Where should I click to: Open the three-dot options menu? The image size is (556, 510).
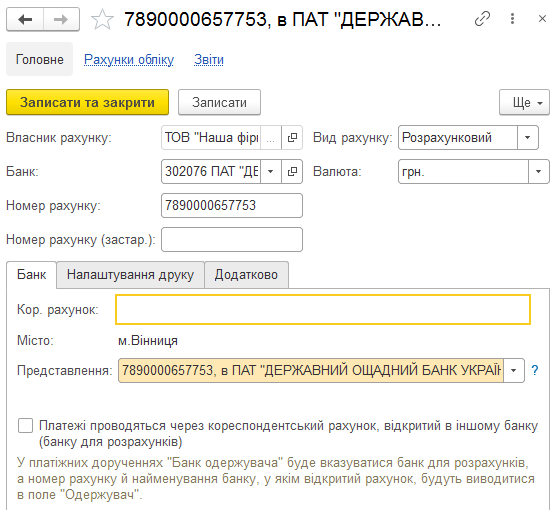point(512,19)
